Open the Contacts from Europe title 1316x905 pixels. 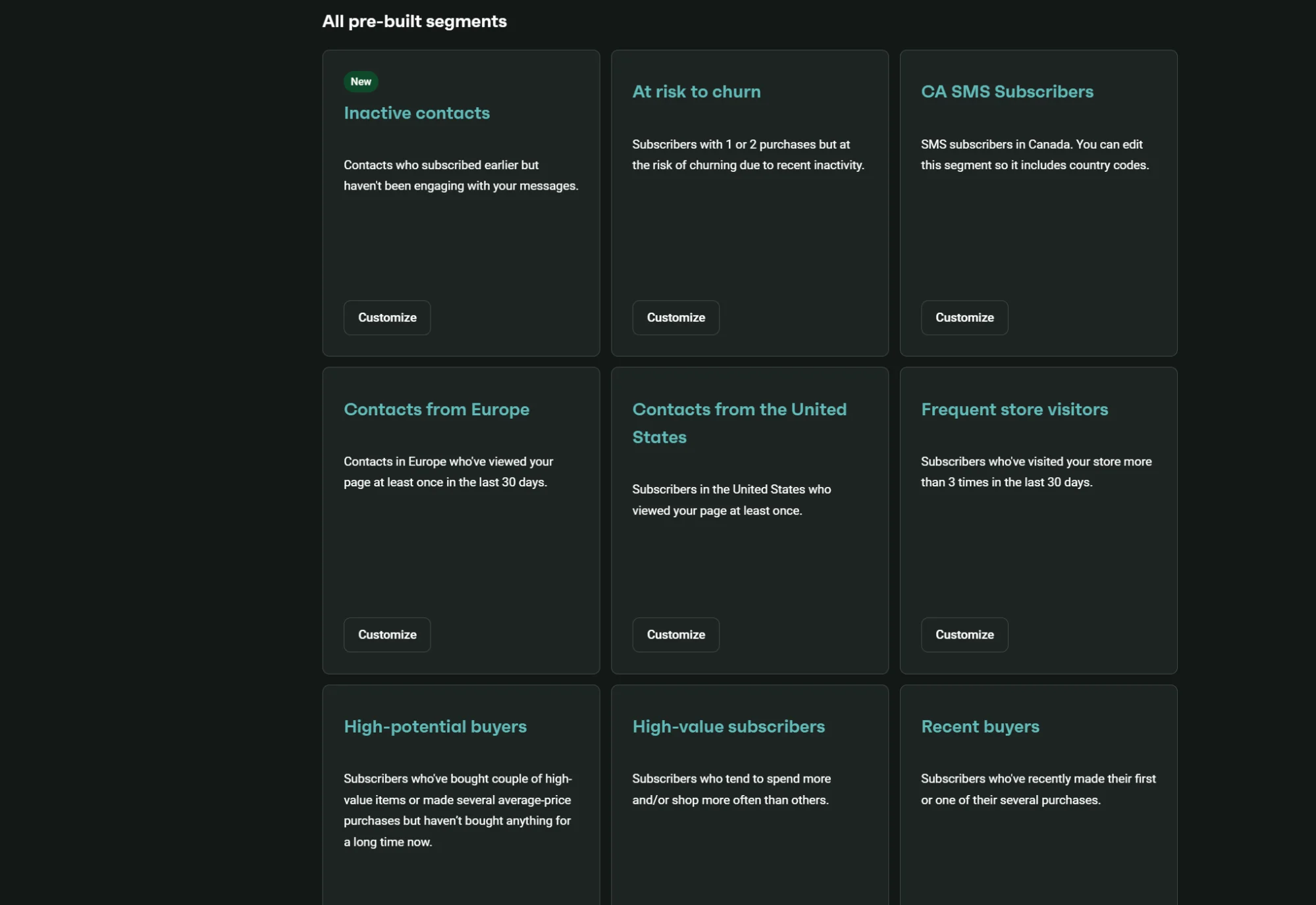click(x=436, y=409)
